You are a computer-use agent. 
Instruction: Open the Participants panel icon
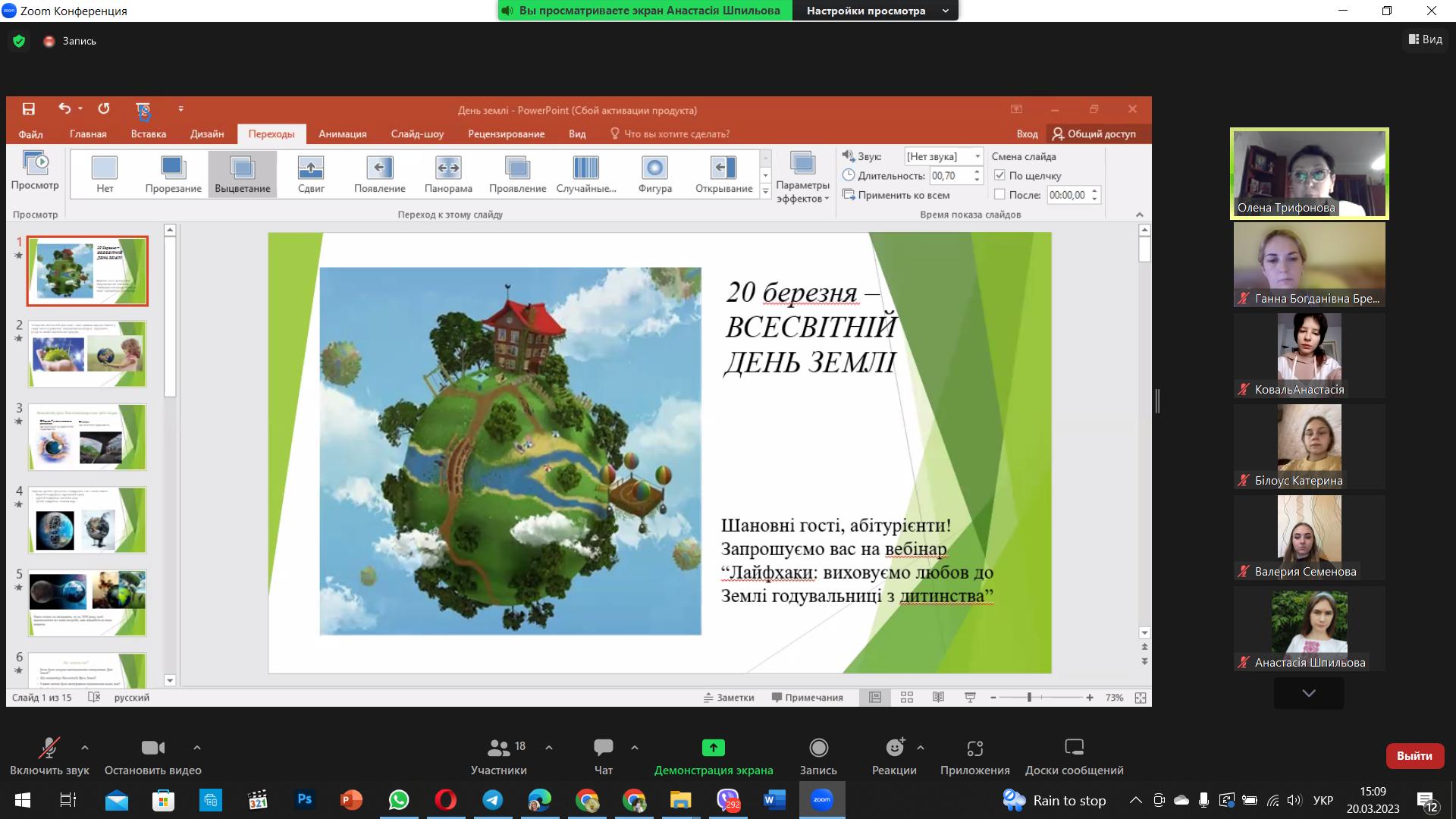pos(498,748)
